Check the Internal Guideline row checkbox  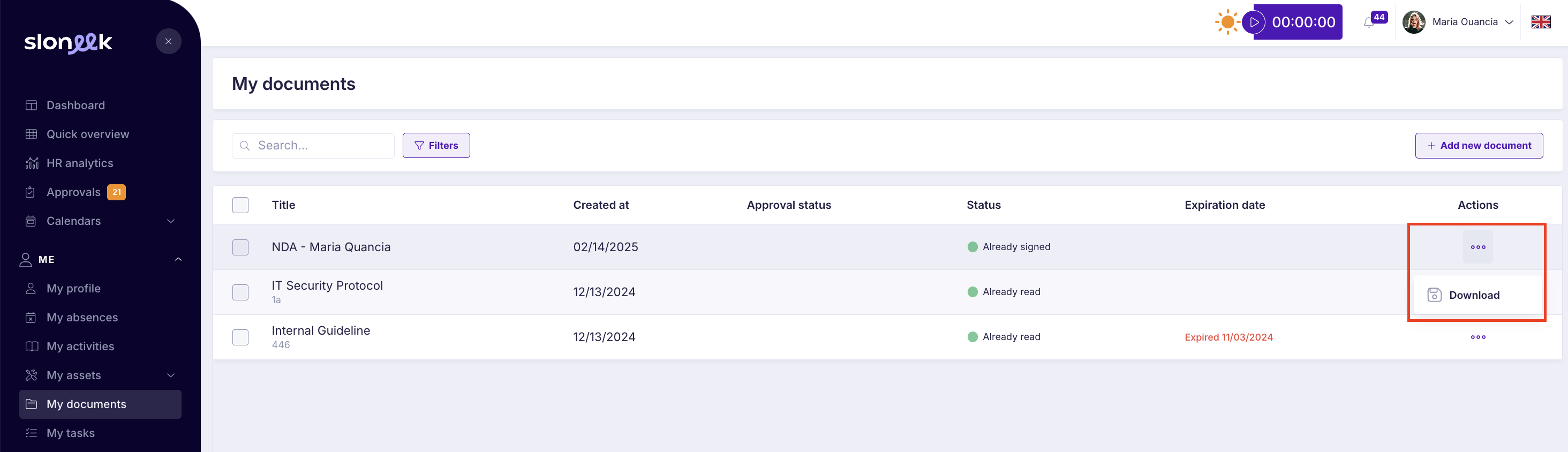point(240,337)
